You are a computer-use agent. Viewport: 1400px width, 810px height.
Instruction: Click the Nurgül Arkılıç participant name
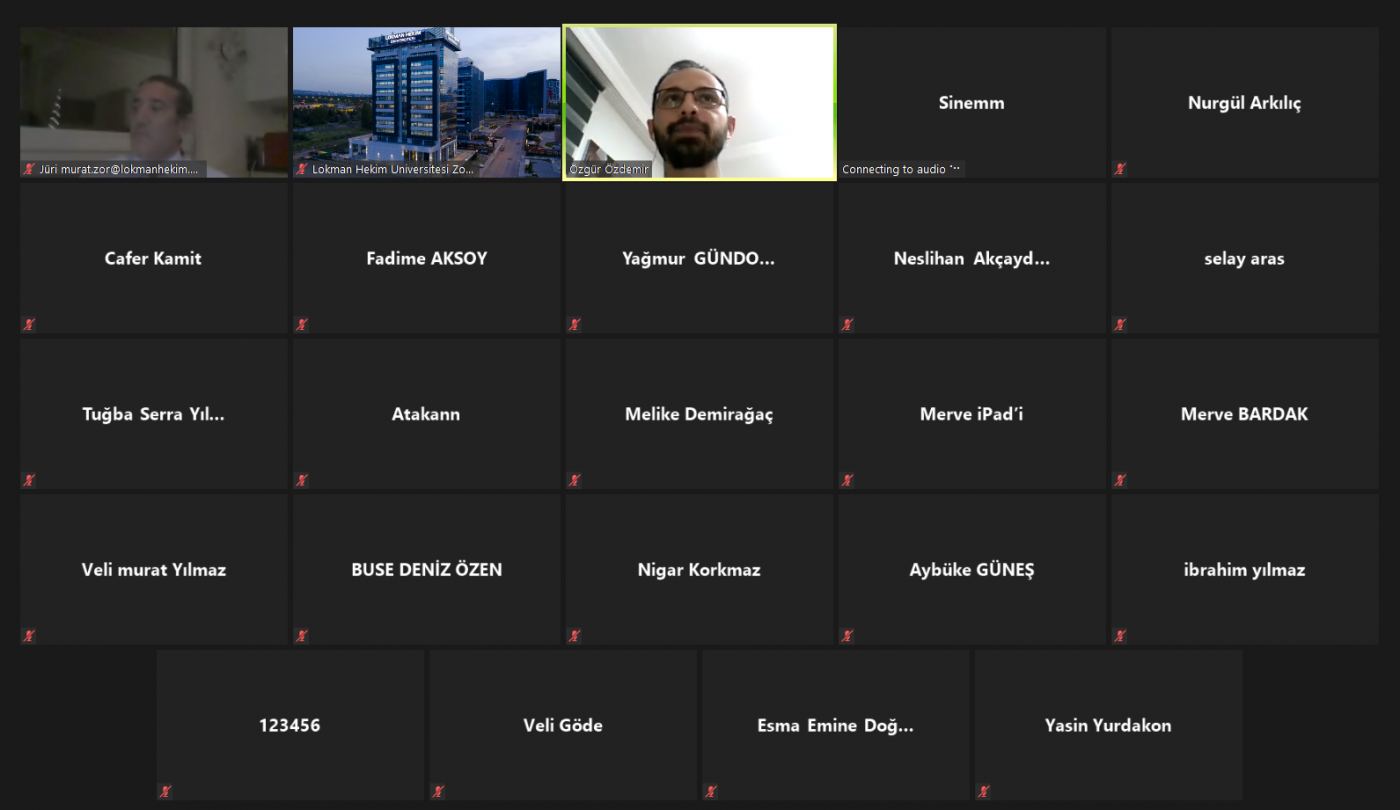[x=1245, y=103]
